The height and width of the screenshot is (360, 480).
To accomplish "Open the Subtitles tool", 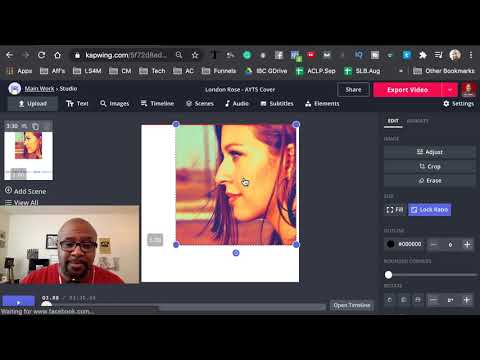I will point(277,104).
